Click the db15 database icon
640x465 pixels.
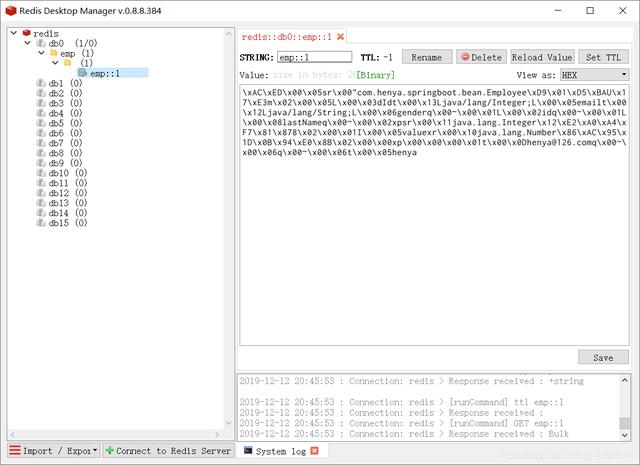point(41,223)
